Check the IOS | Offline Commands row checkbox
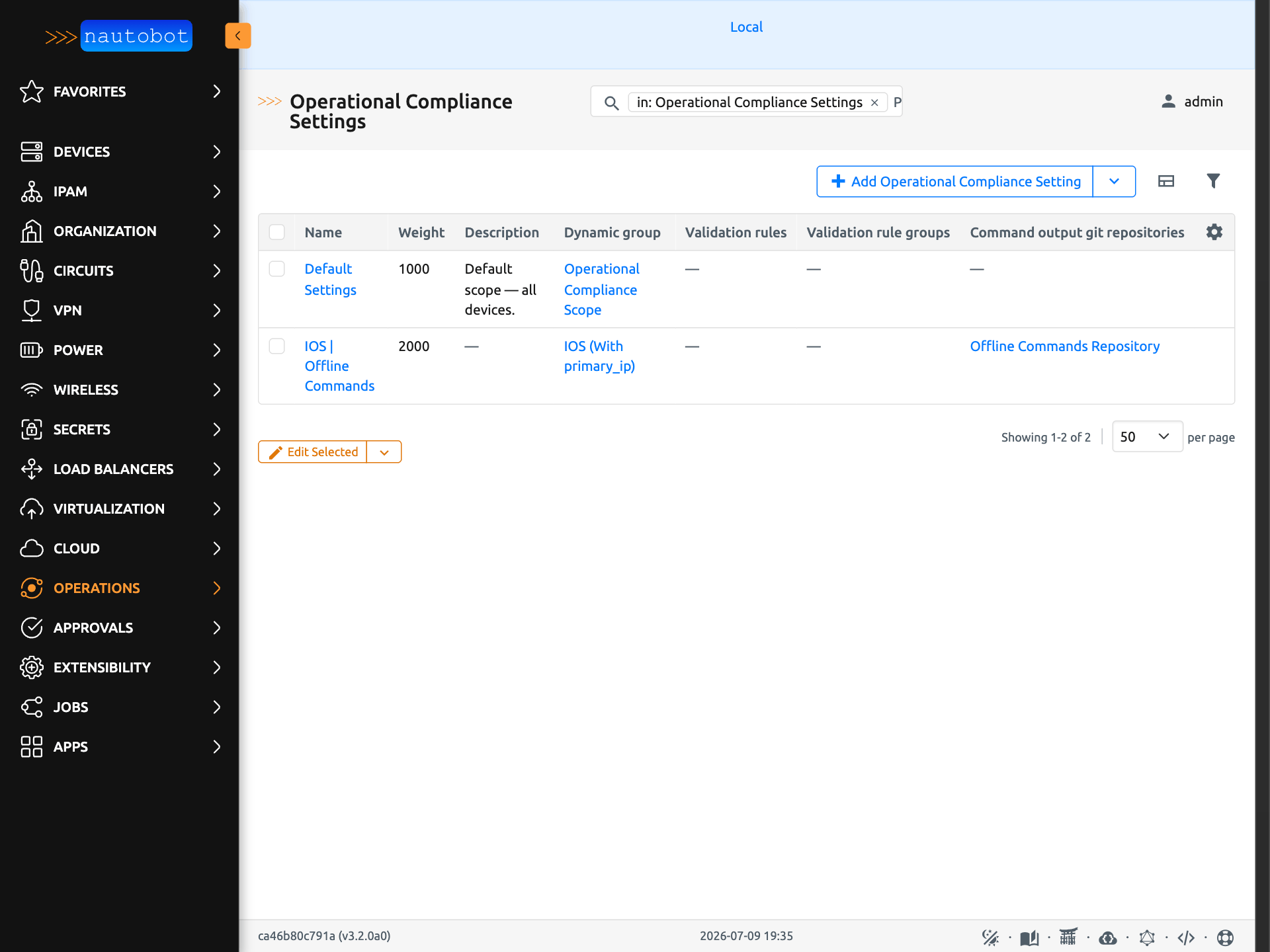 point(277,346)
